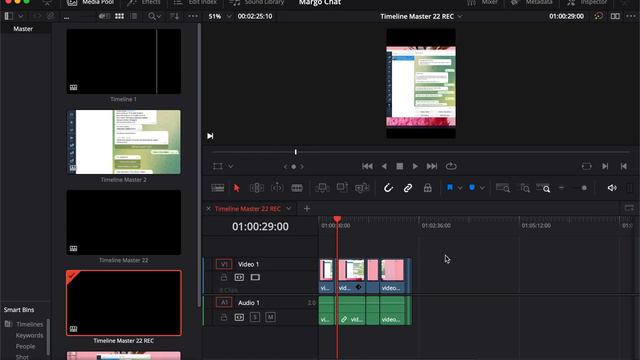The width and height of the screenshot is (640, 360).
Task: Click the Custom Zoom icon
Action: [x=543, y=188]
